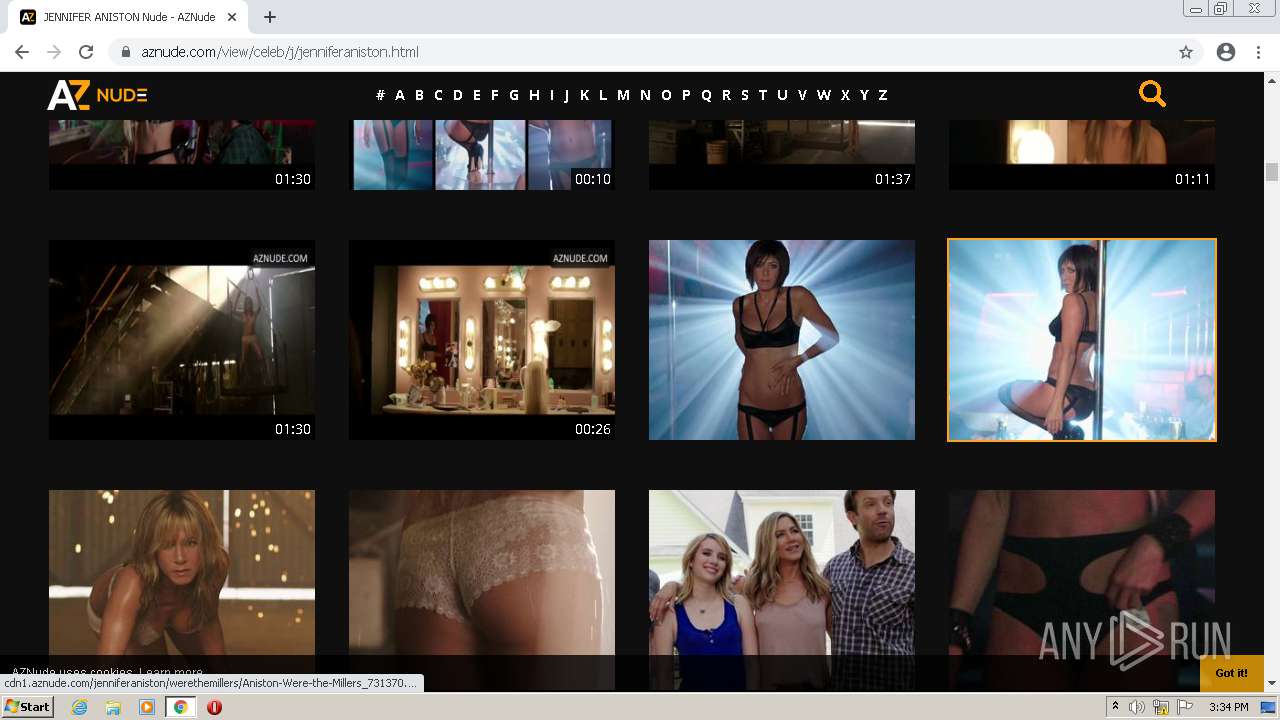Launch Internet Explorer from taskbar
Image resolution: width=1280 pixels, height=720 pixels.
point(80,707)
